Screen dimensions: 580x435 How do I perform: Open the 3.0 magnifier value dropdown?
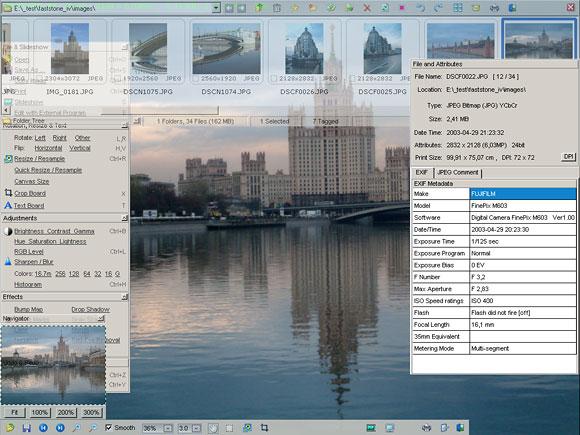point(197,428)
